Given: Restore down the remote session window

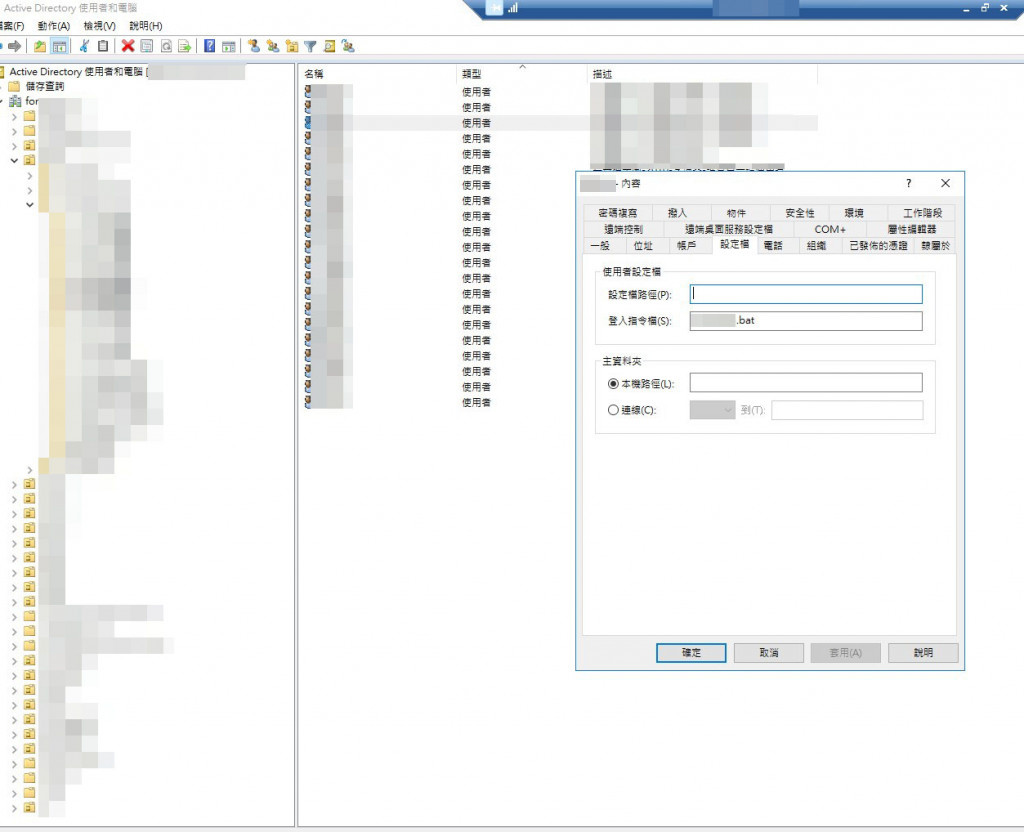Looking at the screenshot, I should [985, 8].
